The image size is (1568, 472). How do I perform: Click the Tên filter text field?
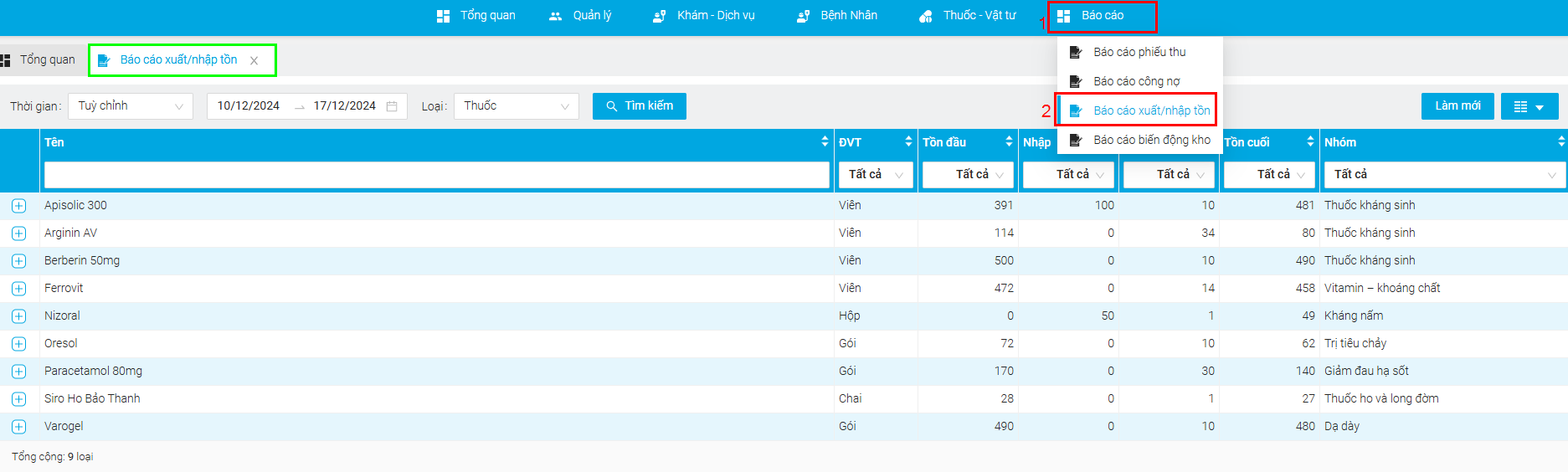pos(437,175)
